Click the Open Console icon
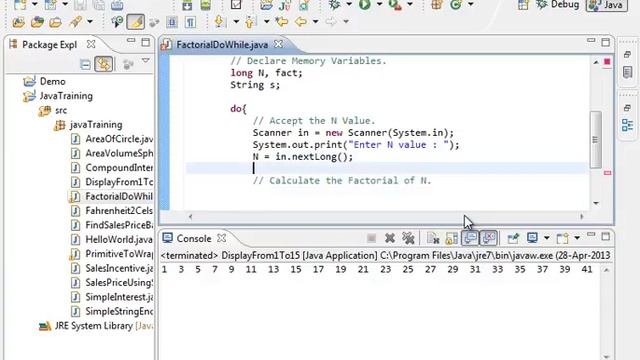640x360 pixels. pyautogui.click(x=562, y=238)
